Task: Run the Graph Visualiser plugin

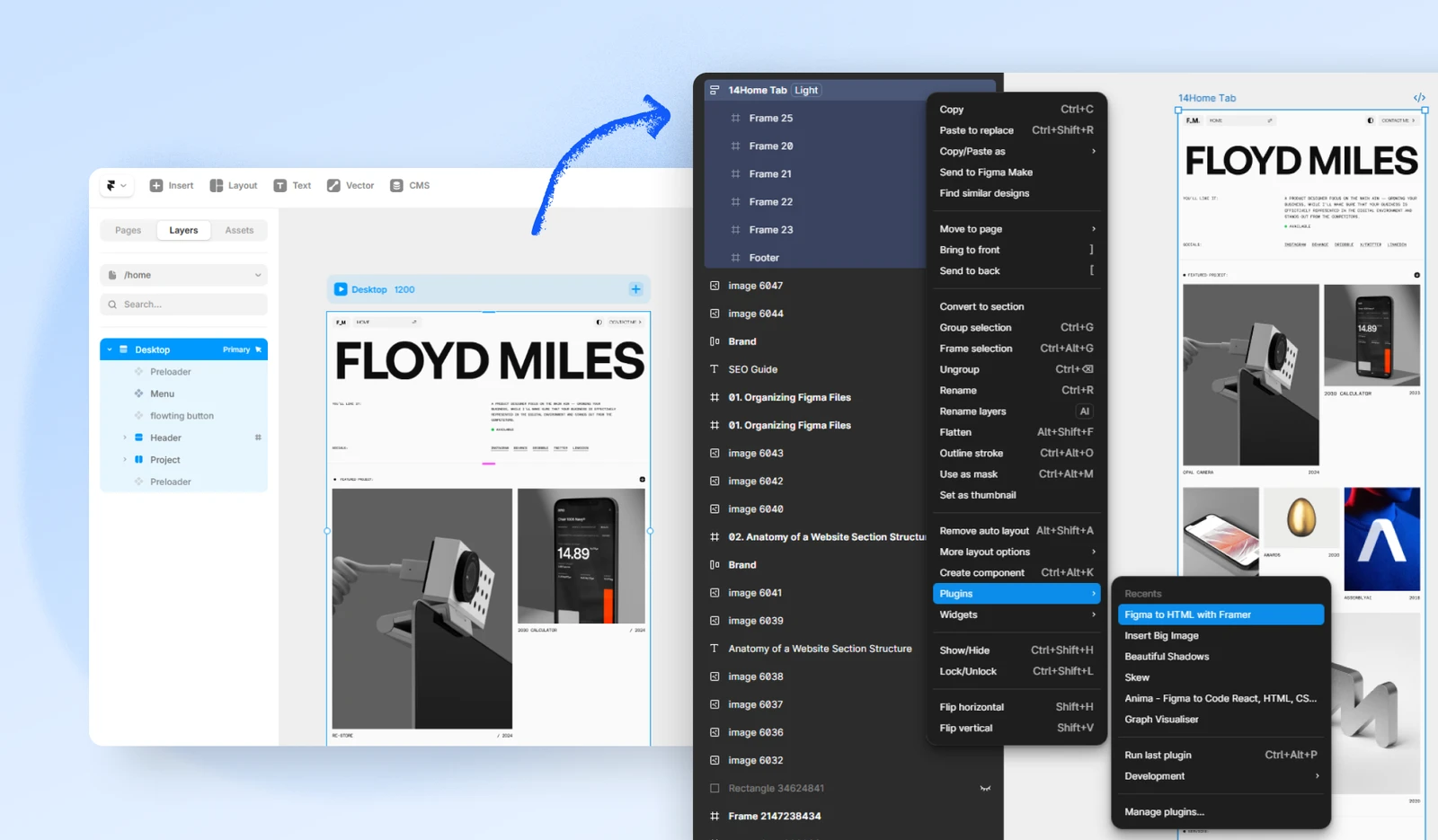Action: point(1221,720)
